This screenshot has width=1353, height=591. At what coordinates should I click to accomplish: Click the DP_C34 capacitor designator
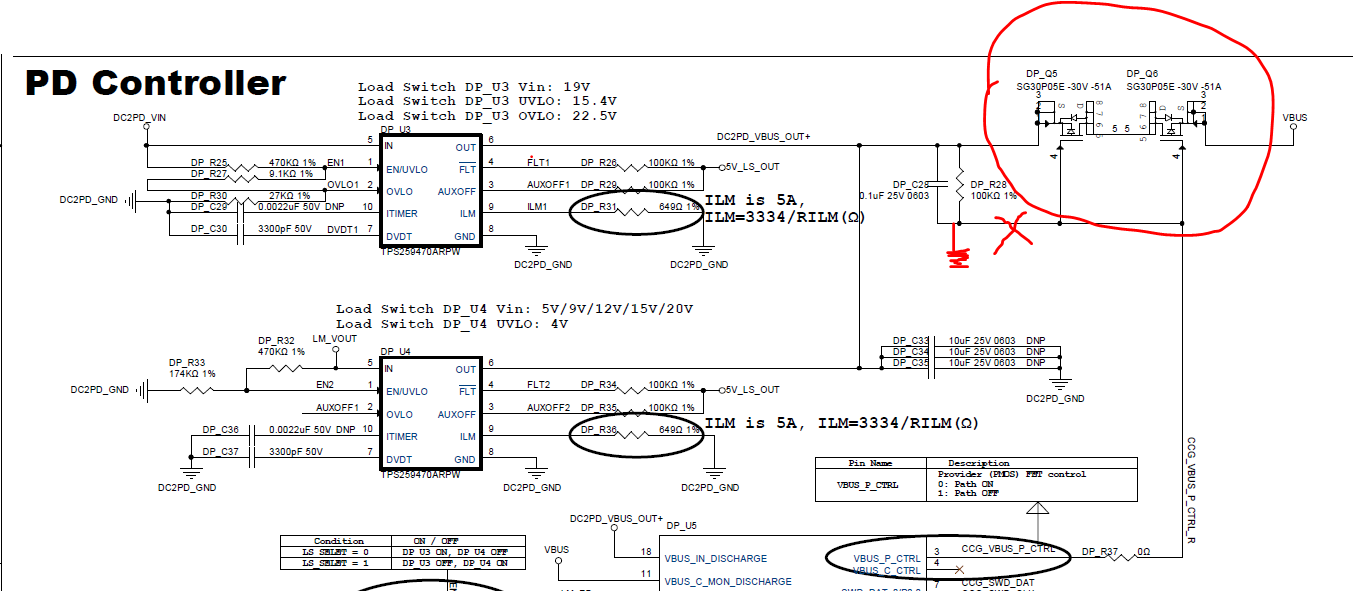[x=911, y=352]
